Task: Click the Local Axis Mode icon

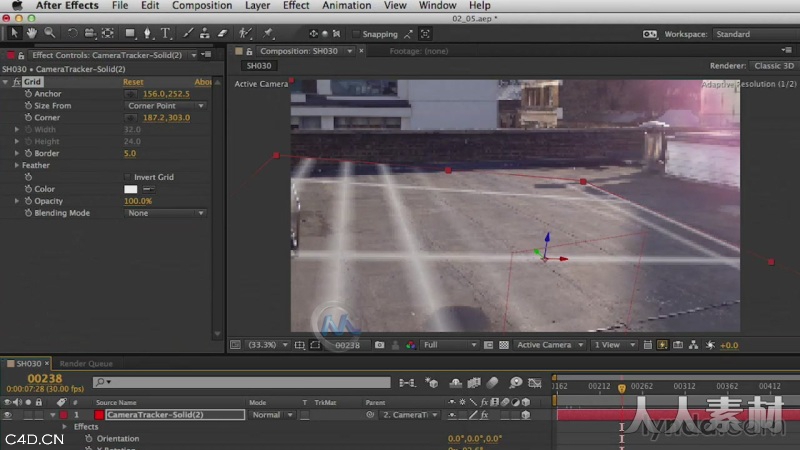Action: coord(313,34)
